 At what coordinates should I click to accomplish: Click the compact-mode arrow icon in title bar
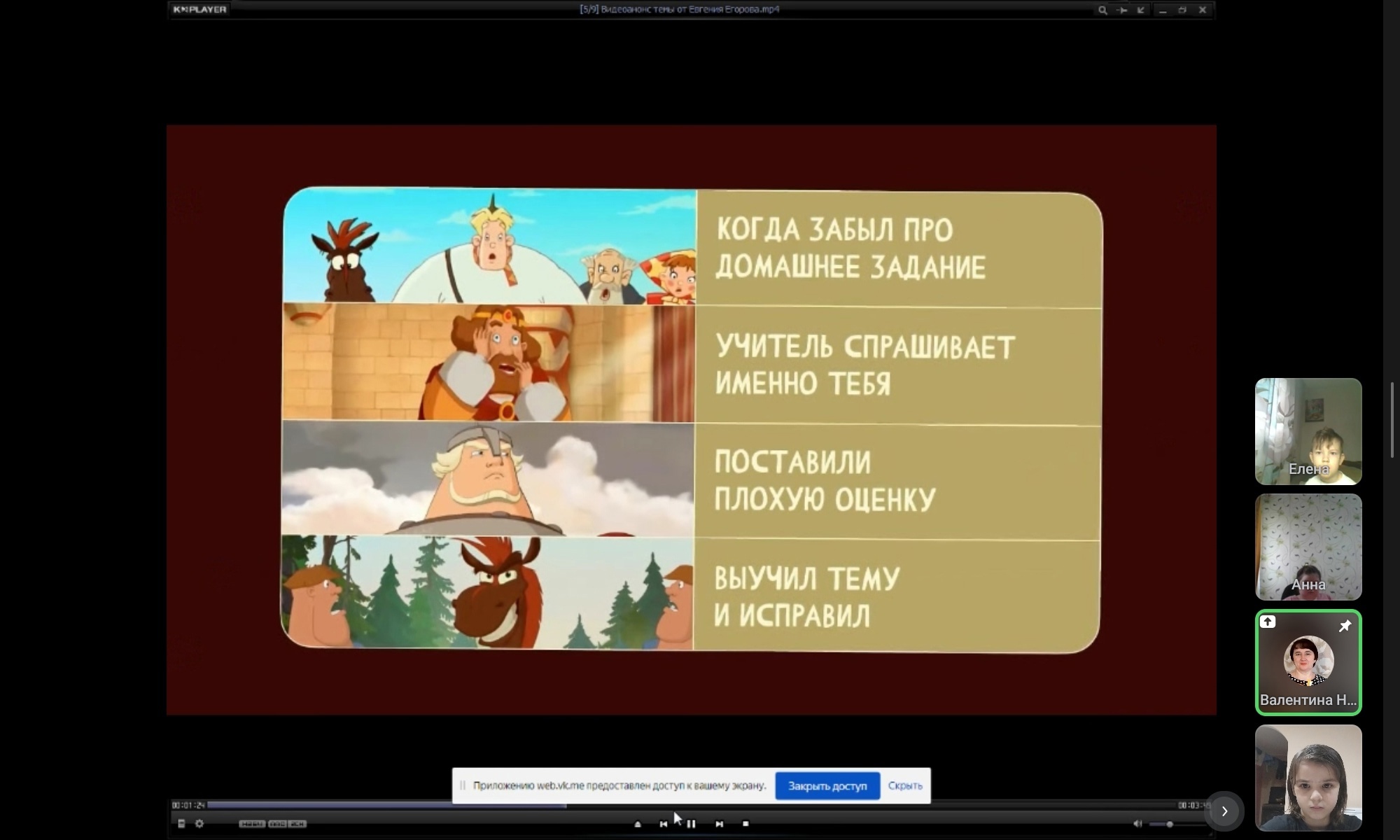coord(1141,10)
